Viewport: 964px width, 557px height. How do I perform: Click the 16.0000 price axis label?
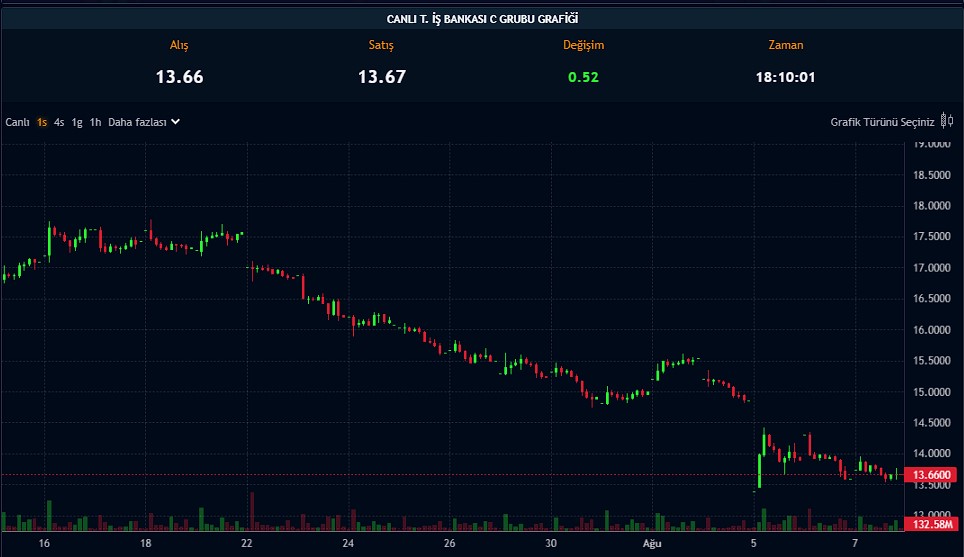coord(931,330)
